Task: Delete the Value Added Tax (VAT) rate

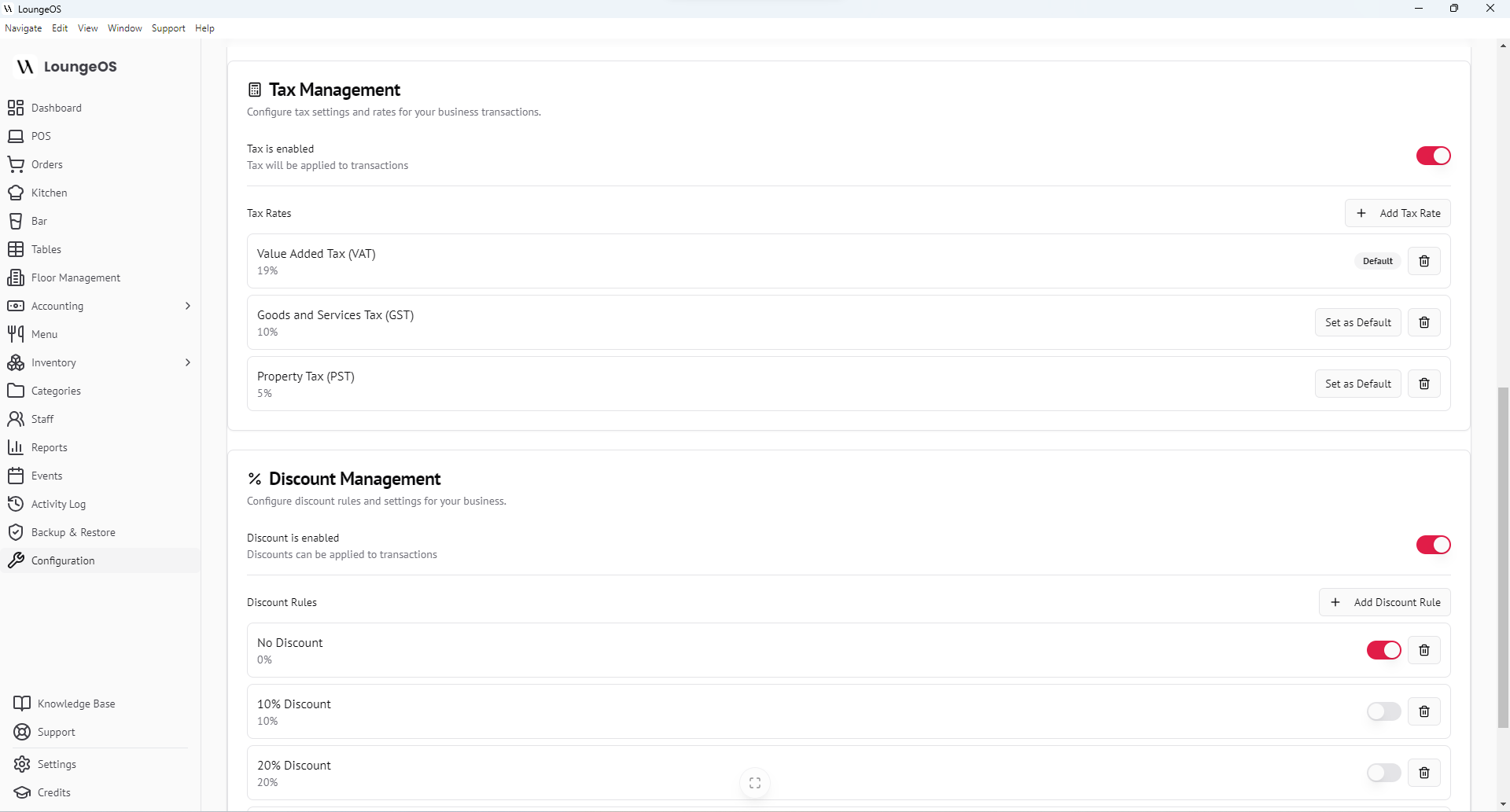Action: pos(1423,261)
